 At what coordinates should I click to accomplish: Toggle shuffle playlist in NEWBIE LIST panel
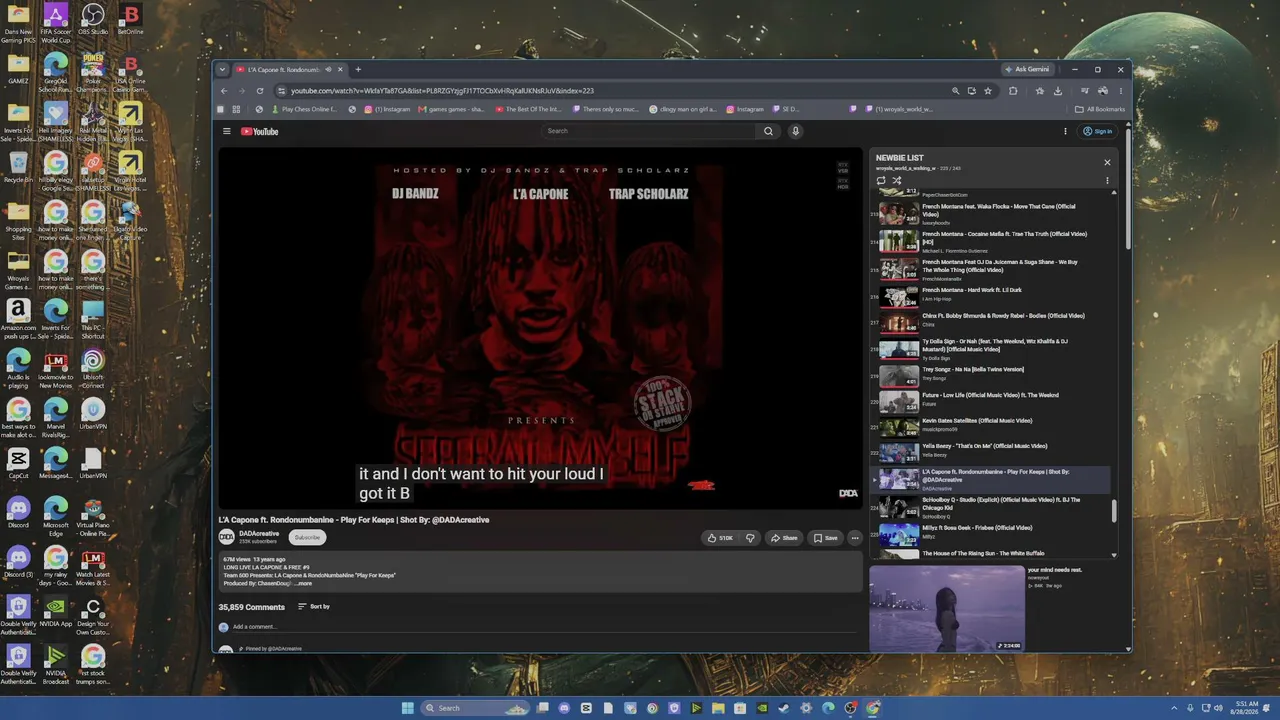click(x=896, y=181)
